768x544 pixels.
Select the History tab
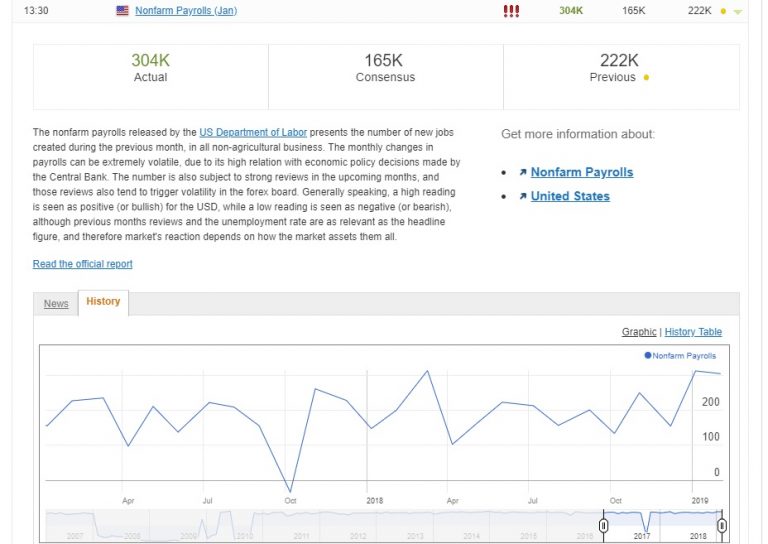coord(103,302)
